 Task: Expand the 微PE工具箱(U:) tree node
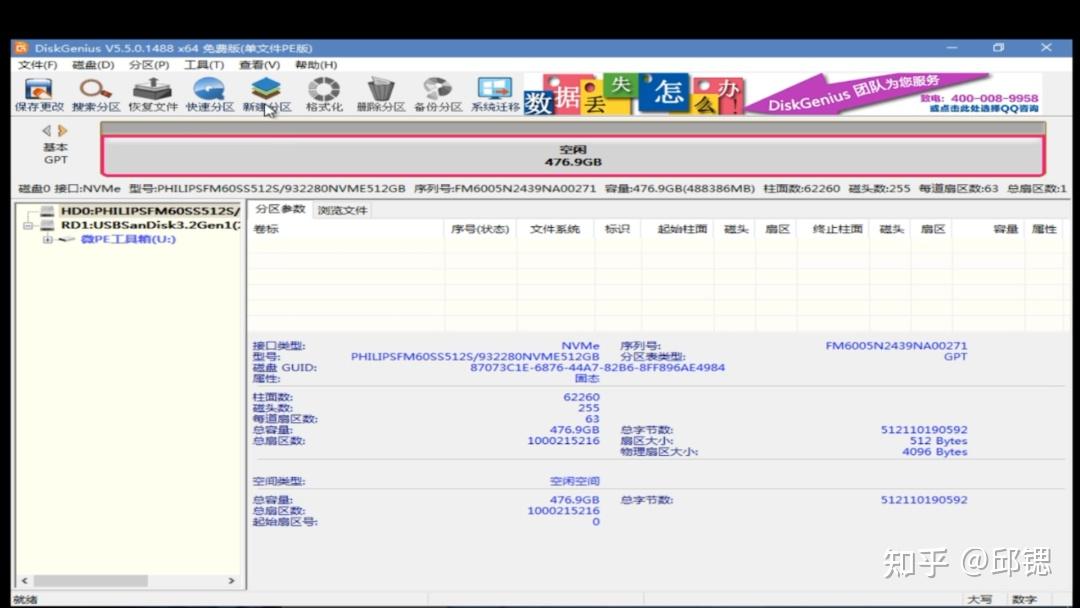click(x=48, y=239)
